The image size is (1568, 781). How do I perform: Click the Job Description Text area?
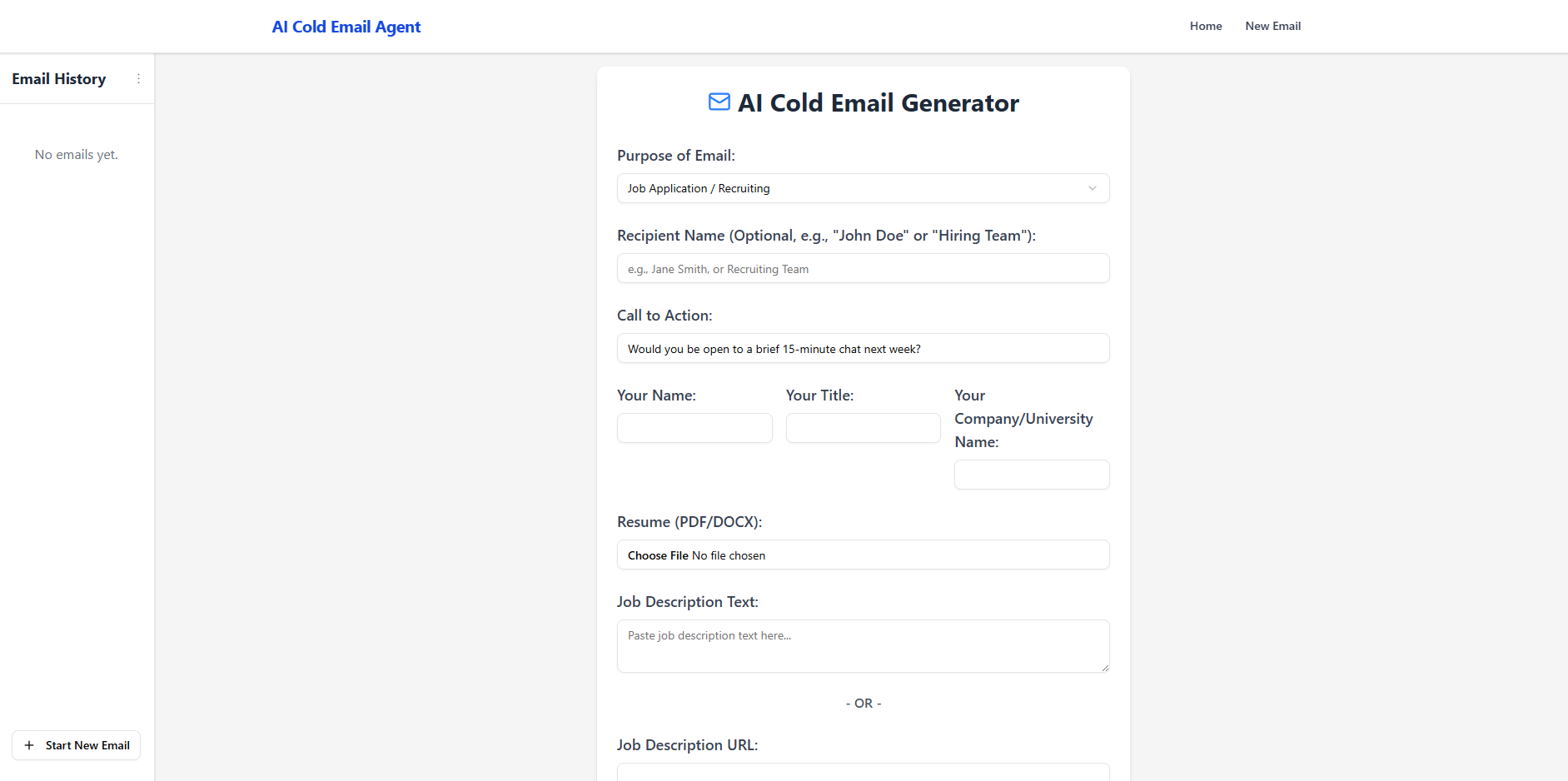coord(863,646)
